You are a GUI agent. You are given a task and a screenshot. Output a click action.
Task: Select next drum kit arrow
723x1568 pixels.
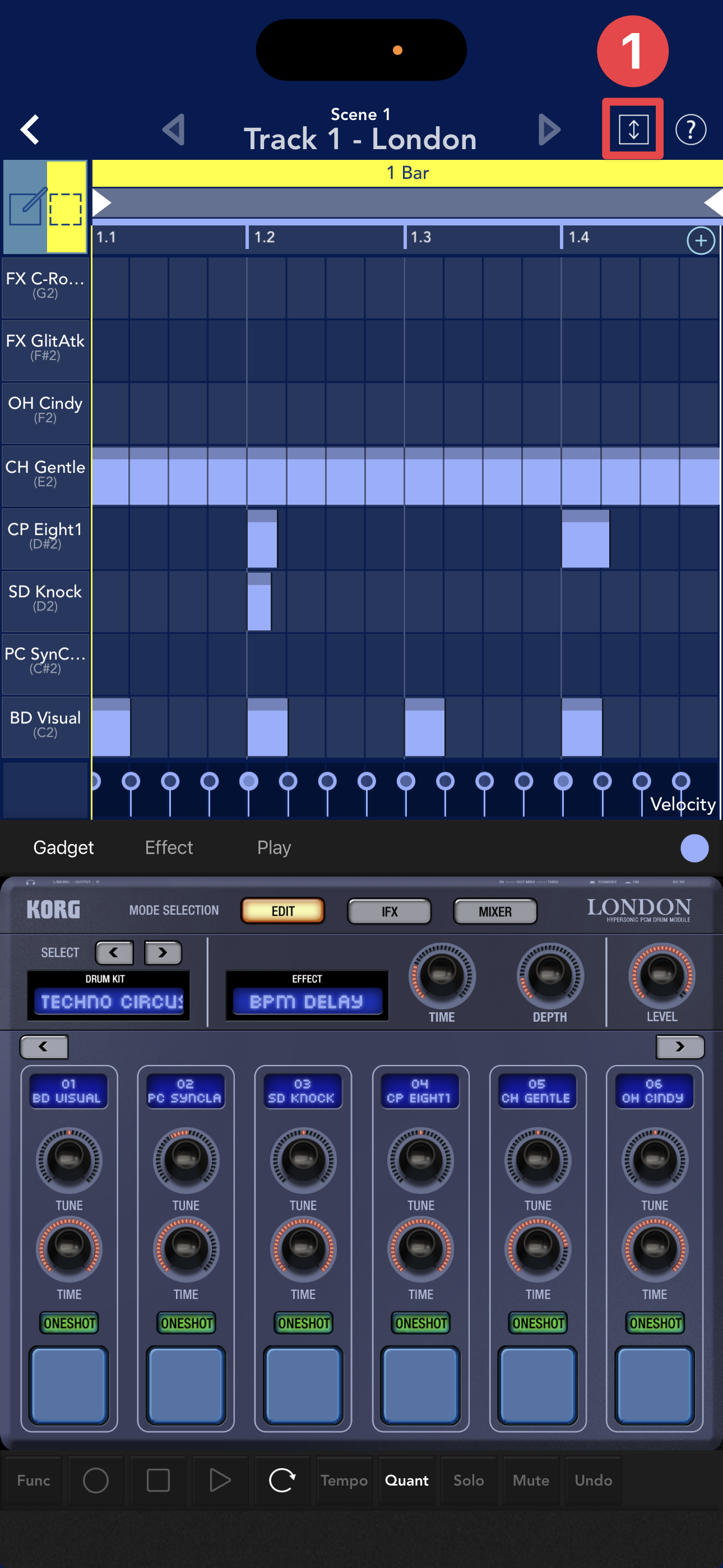tap(163, 953)
